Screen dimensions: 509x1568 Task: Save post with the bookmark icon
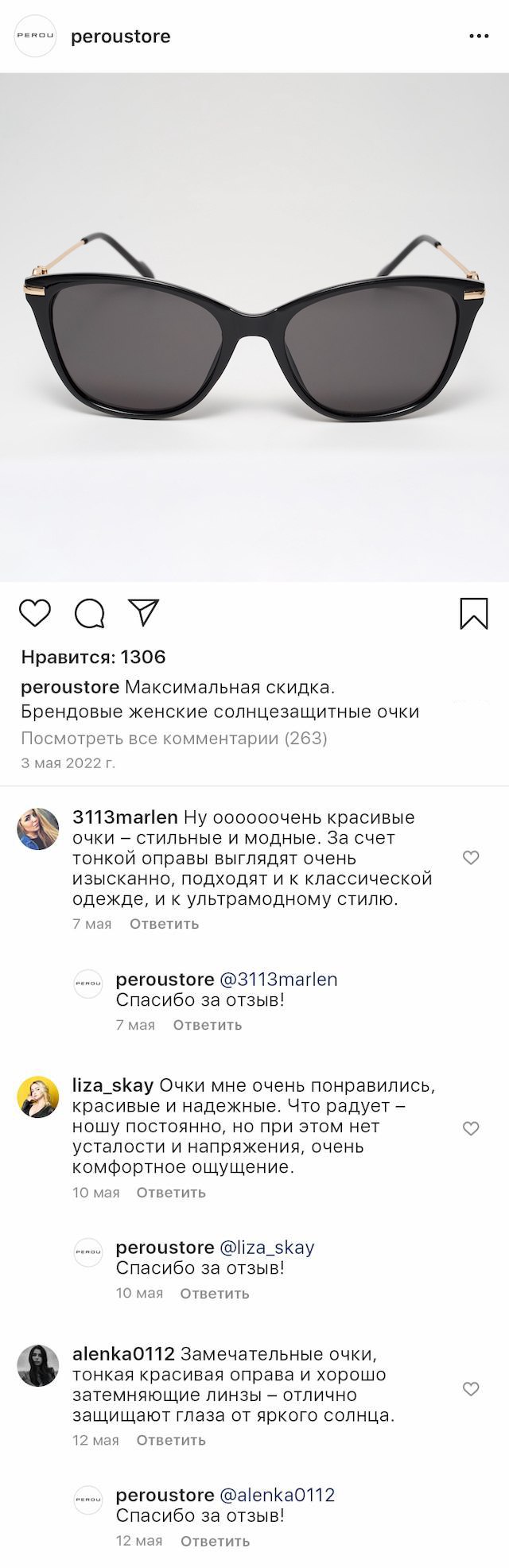[474, 614]
